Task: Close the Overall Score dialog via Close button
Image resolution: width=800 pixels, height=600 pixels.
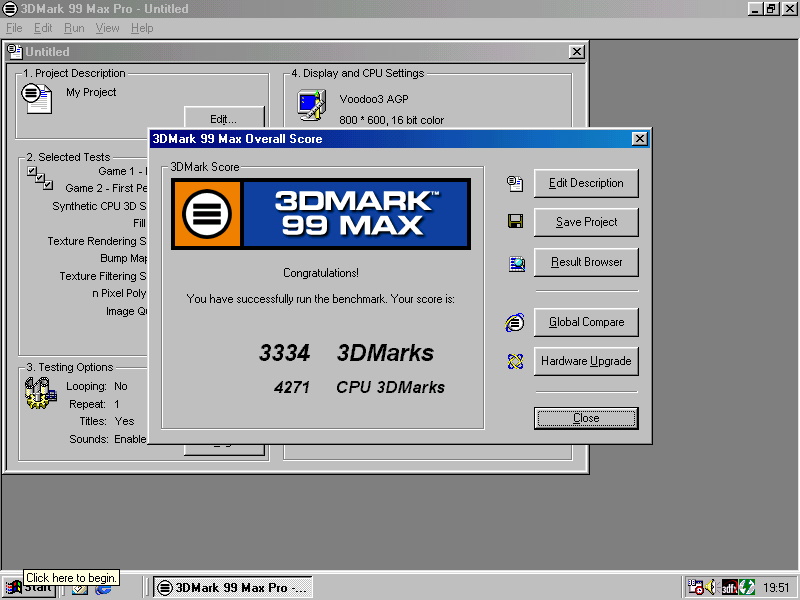Action: pos(586,418)
